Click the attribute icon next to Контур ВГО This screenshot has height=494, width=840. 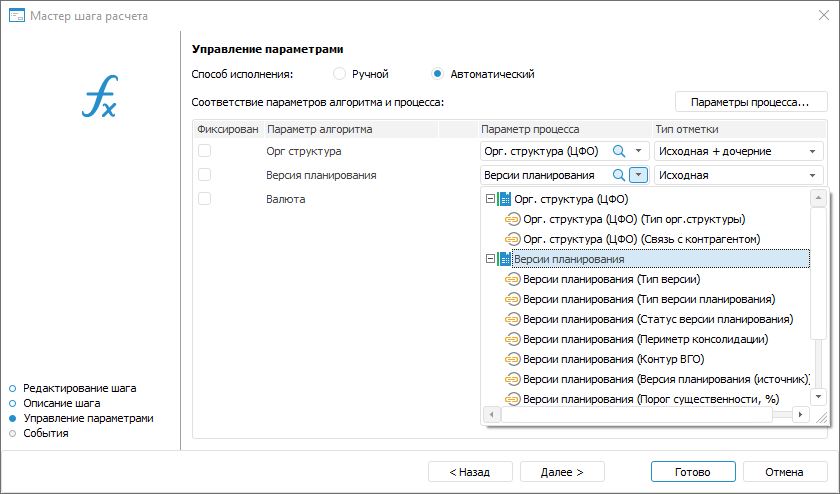click(x=513, y=359)
